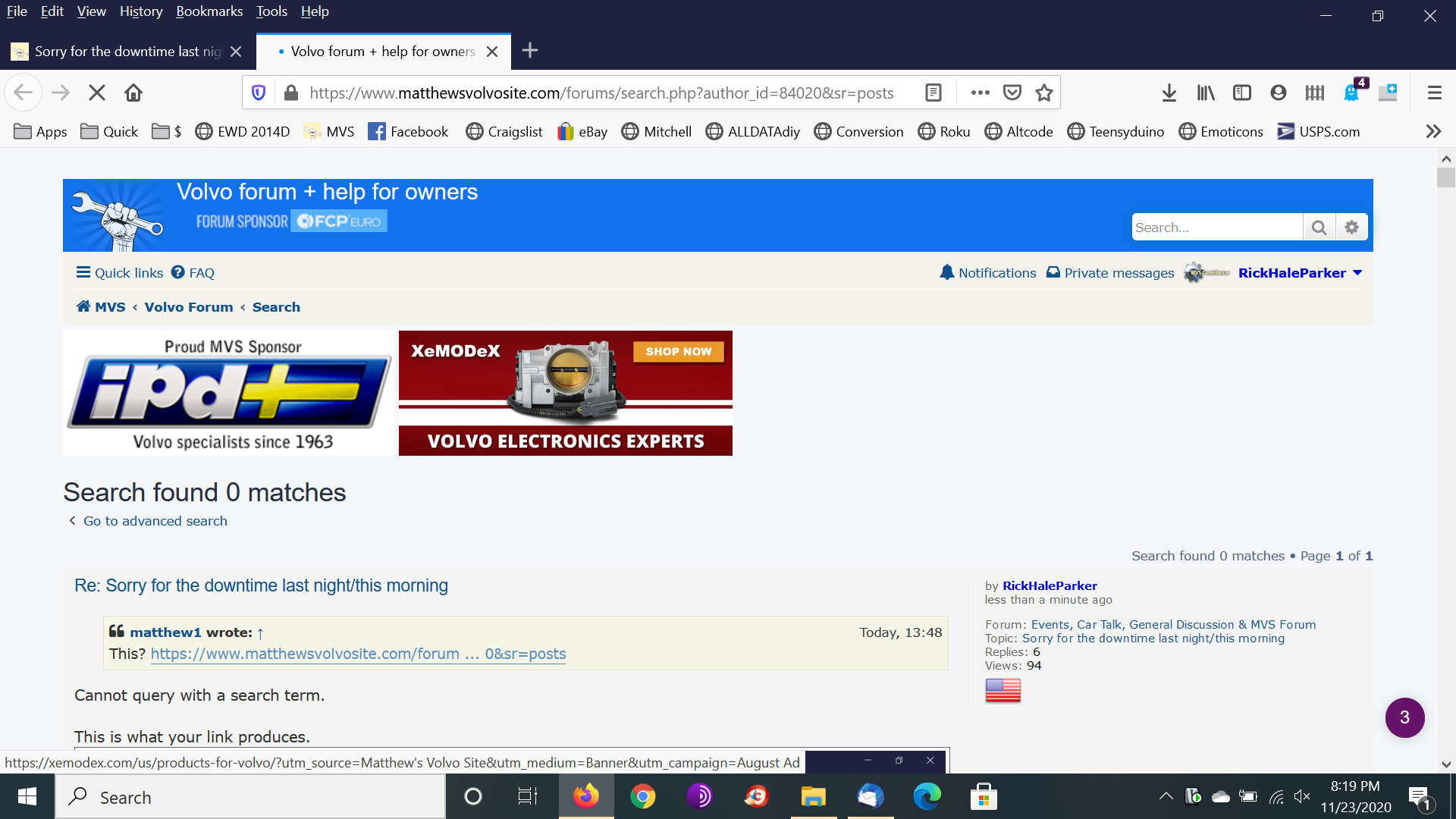Bookmark this page with the star icon

click(1044, 93)
